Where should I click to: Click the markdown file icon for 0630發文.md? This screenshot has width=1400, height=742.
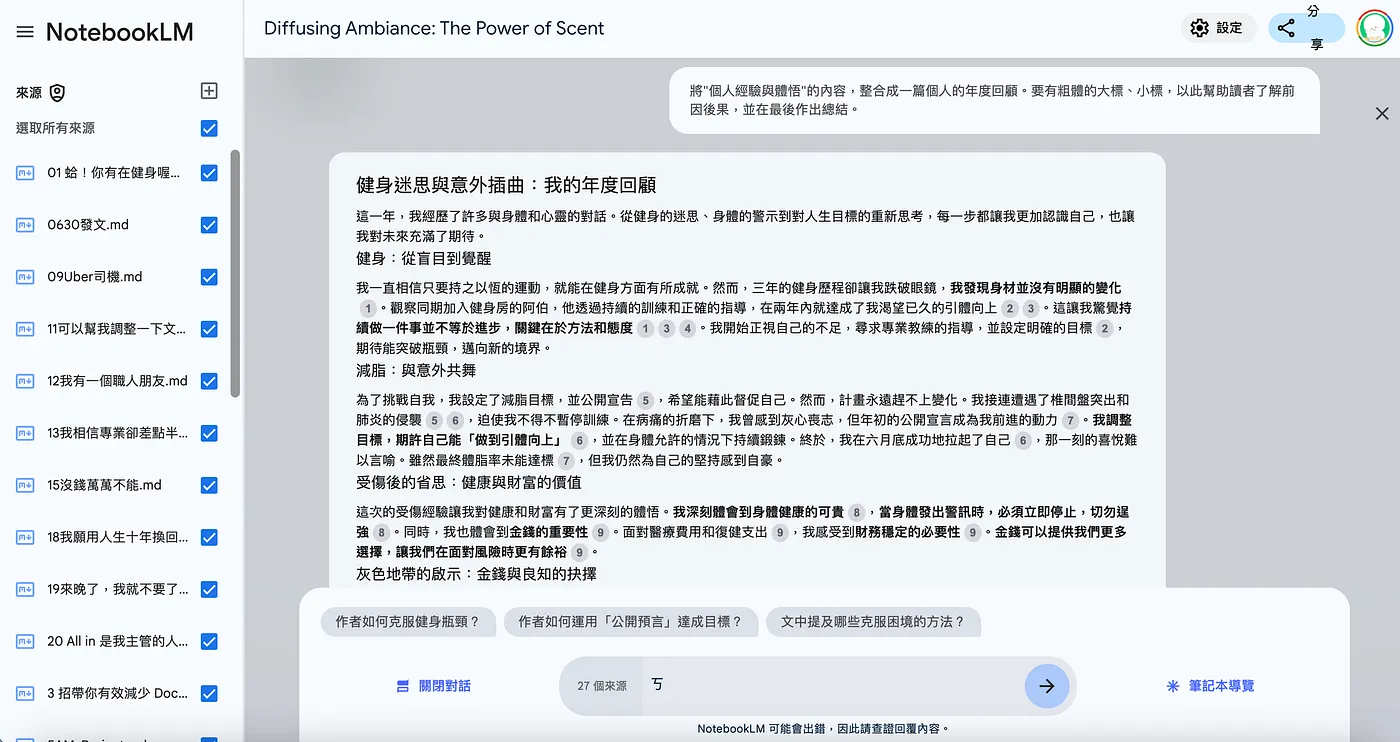(x=25, y=225)
